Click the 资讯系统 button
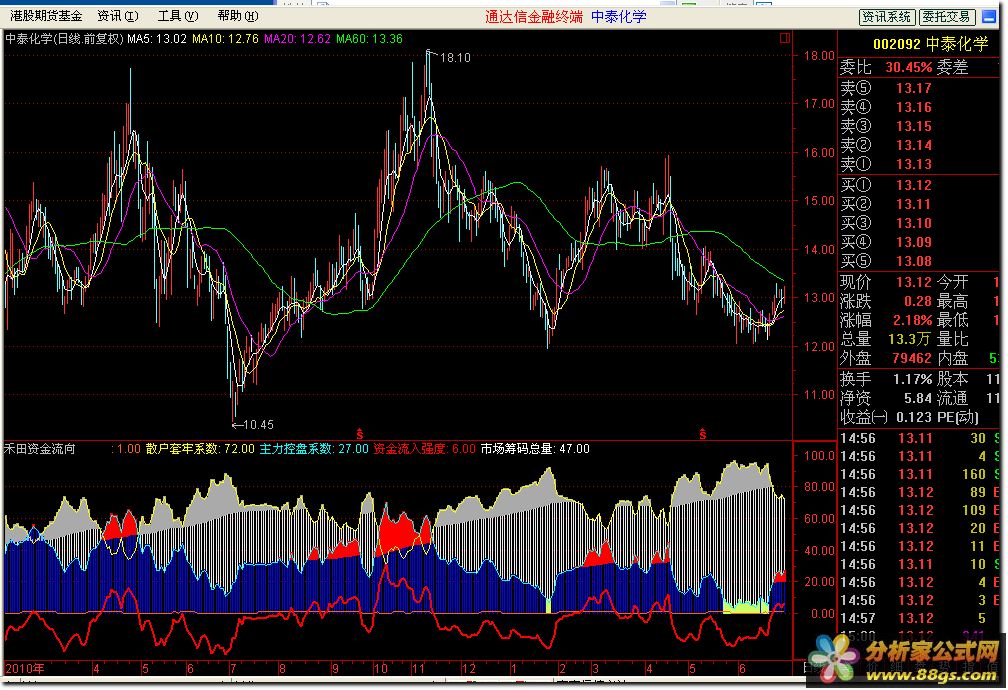This screenshot has height=690, width=1008. [887, 17]
